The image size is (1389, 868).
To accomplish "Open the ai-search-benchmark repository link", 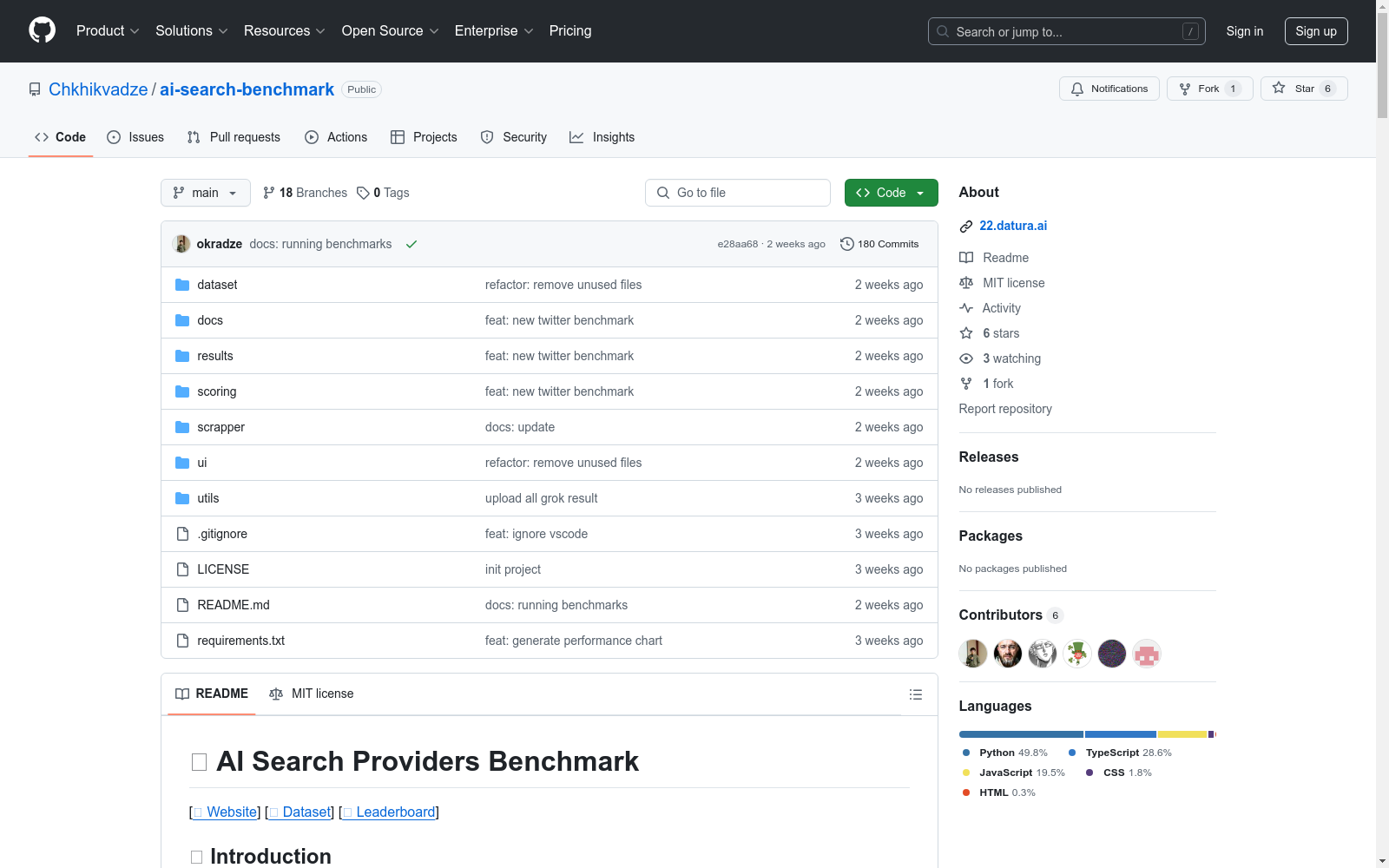I will [x=247, y=89].
